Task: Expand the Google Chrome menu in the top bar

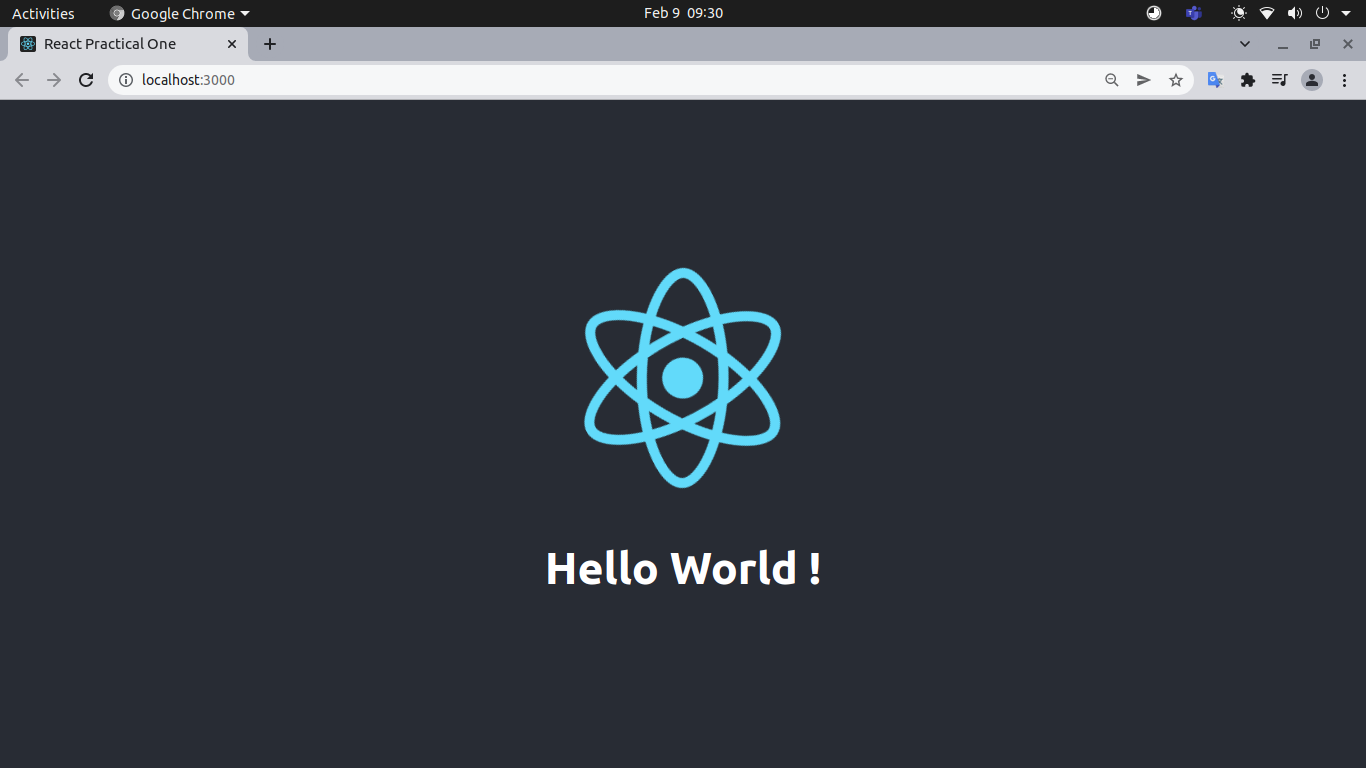Action: pyautogui.click(x=178, y=13)
